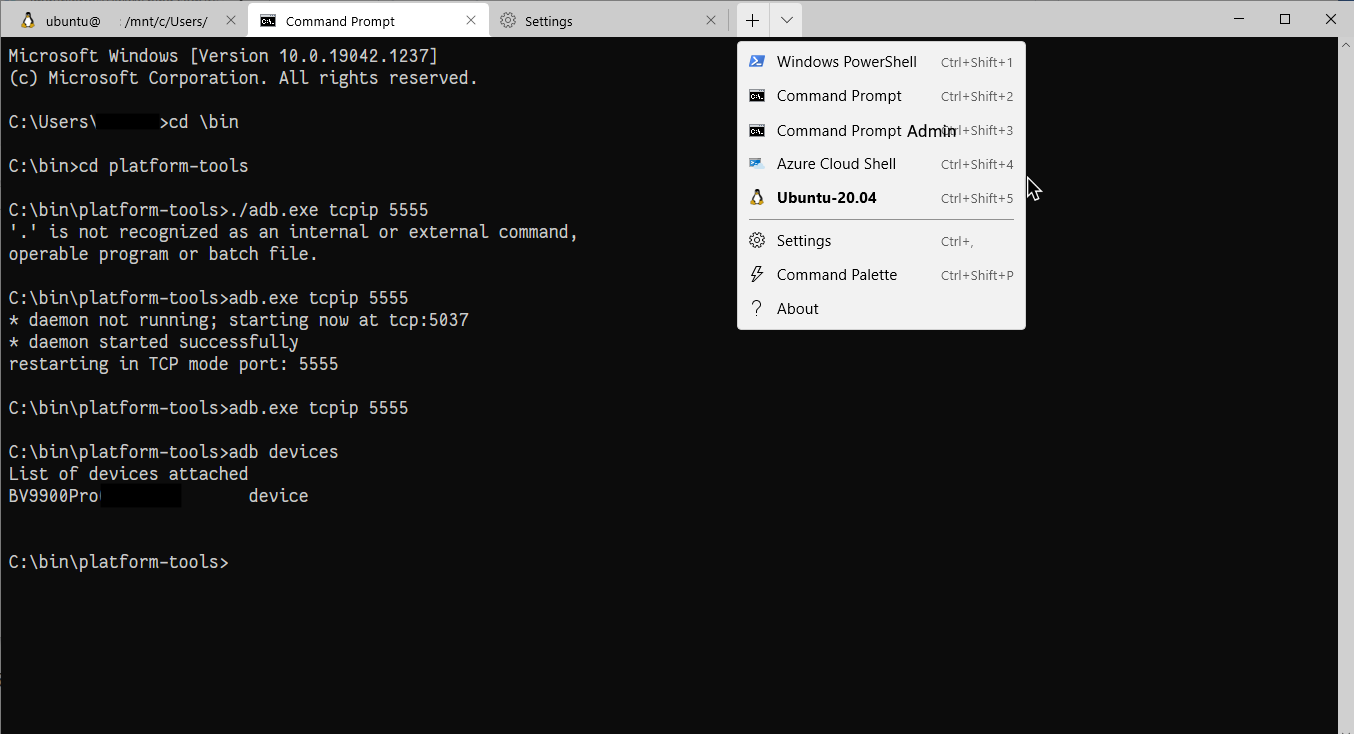This screenshot has width=1354, height=734.
Task: Click the question mark icon next to About
Action: coord(757,308)
